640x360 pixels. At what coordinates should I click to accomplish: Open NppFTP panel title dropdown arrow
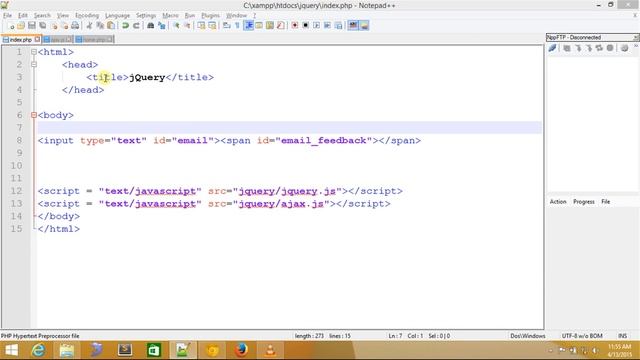click(x=636, y=37)
